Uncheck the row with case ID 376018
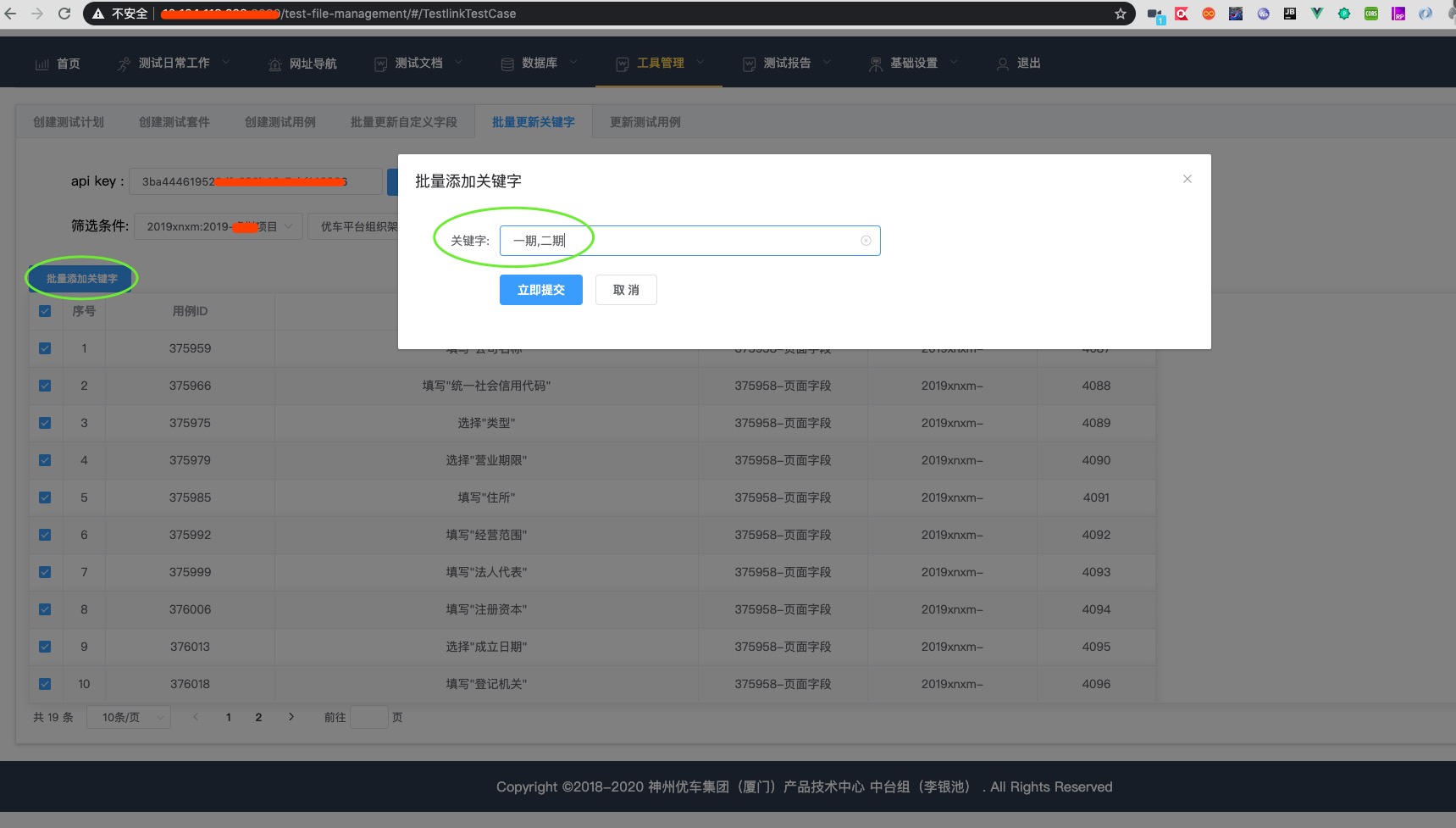Screen dimensions: 1456x828 tap(45, 684)
